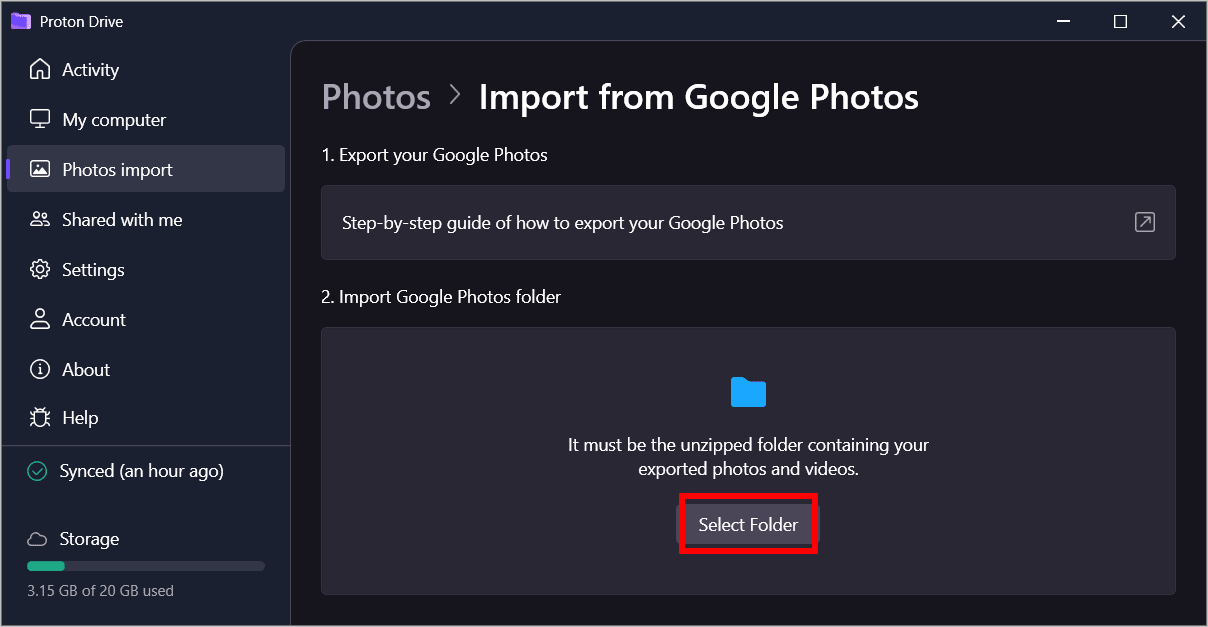Open the Help section
The width and height of the screenshot is (1208, 627).
coord(146,417)
